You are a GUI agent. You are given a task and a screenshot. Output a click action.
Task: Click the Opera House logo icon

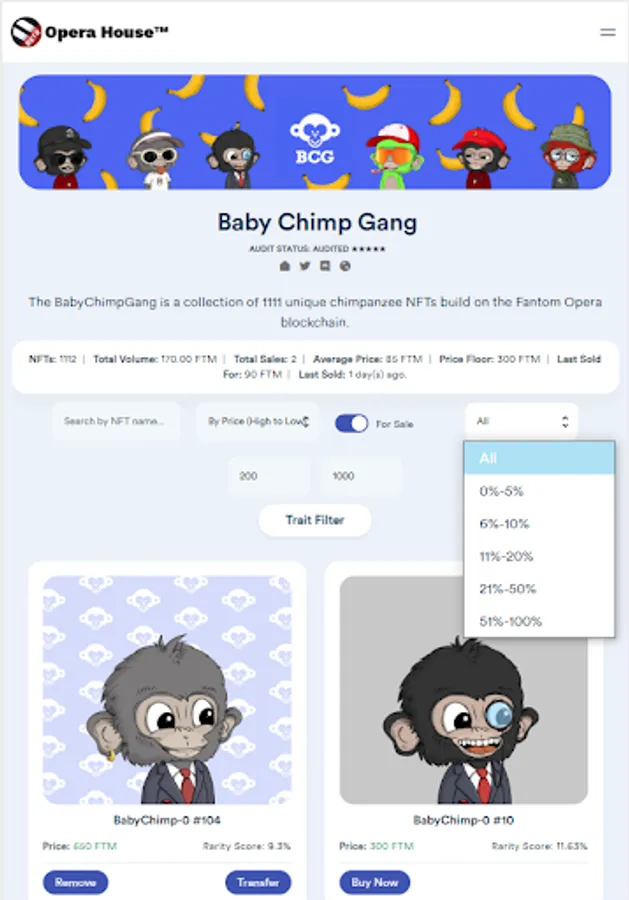point(26,32)
